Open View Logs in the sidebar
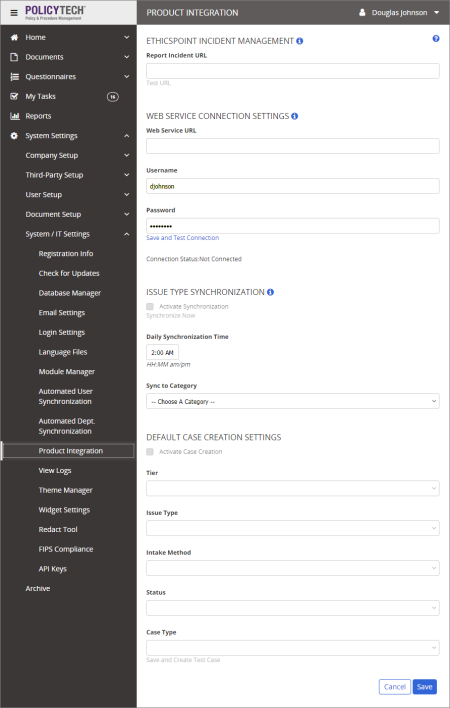The height and width of the screenshot is (708, 450). coord(55,470)
